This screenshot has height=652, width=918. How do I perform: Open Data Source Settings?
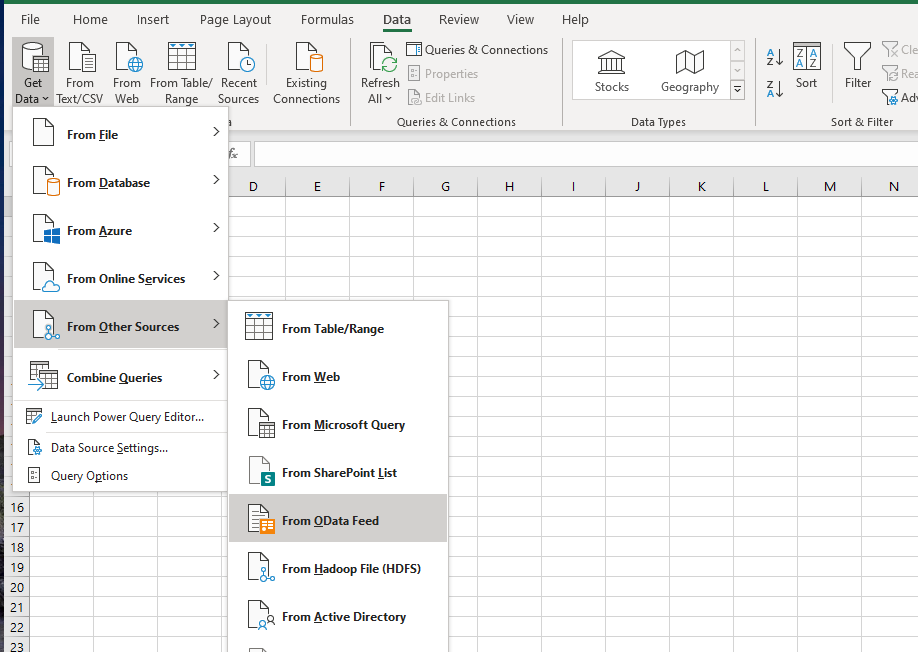(x=108, y=448)
